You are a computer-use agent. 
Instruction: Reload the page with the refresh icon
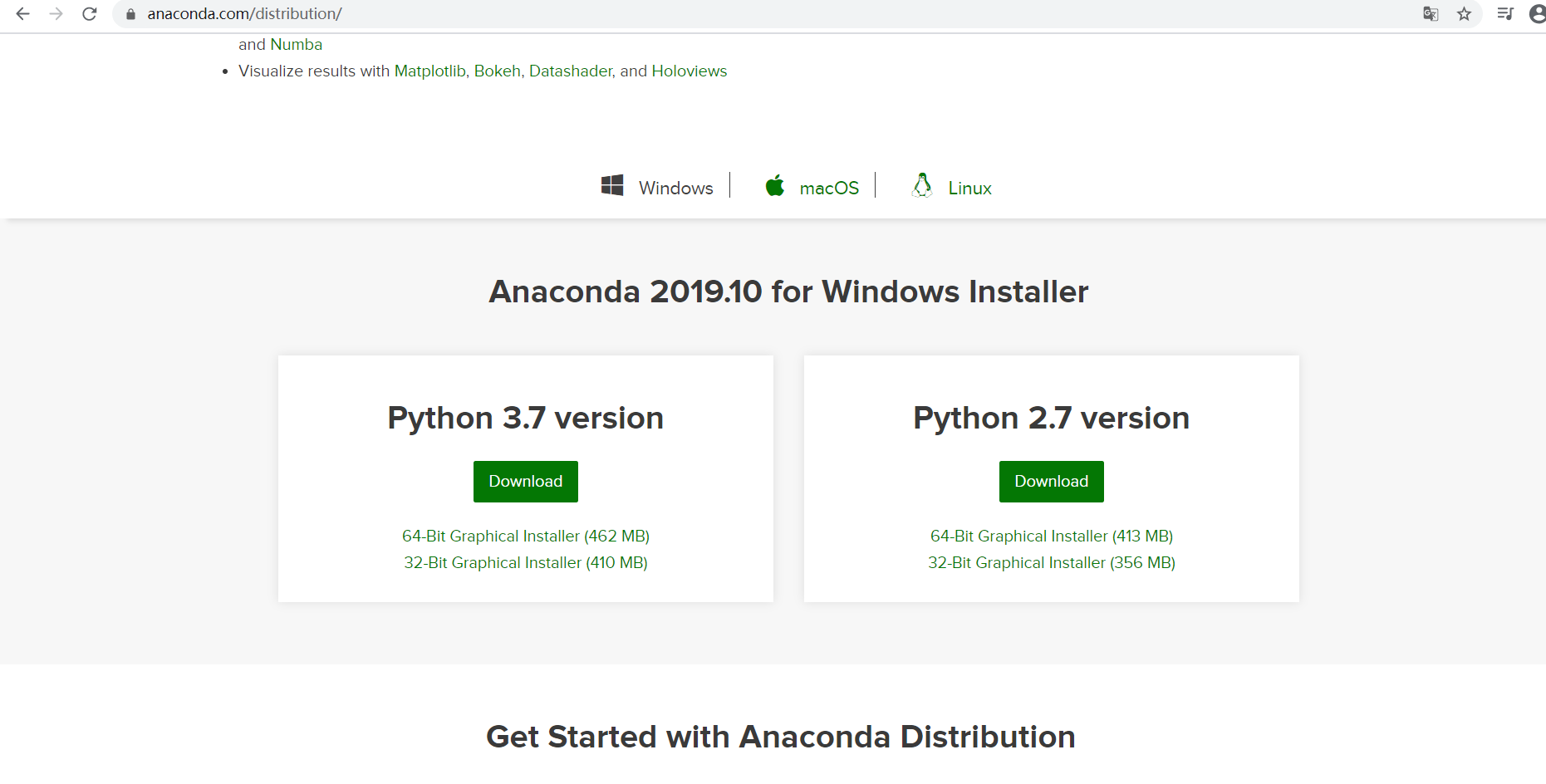[90, 14]
